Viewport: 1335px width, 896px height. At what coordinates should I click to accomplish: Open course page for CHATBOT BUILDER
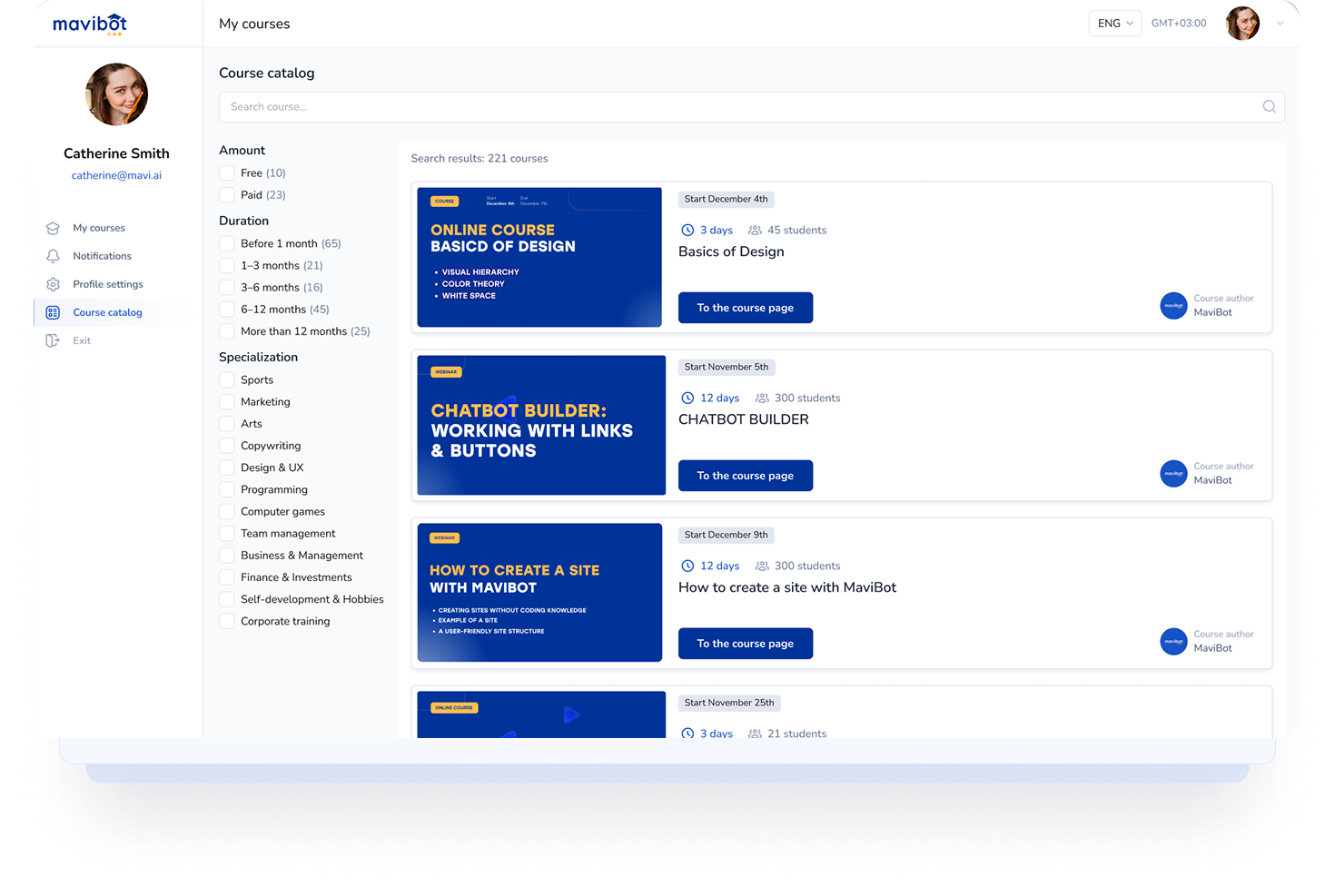[x=745, y=476]
